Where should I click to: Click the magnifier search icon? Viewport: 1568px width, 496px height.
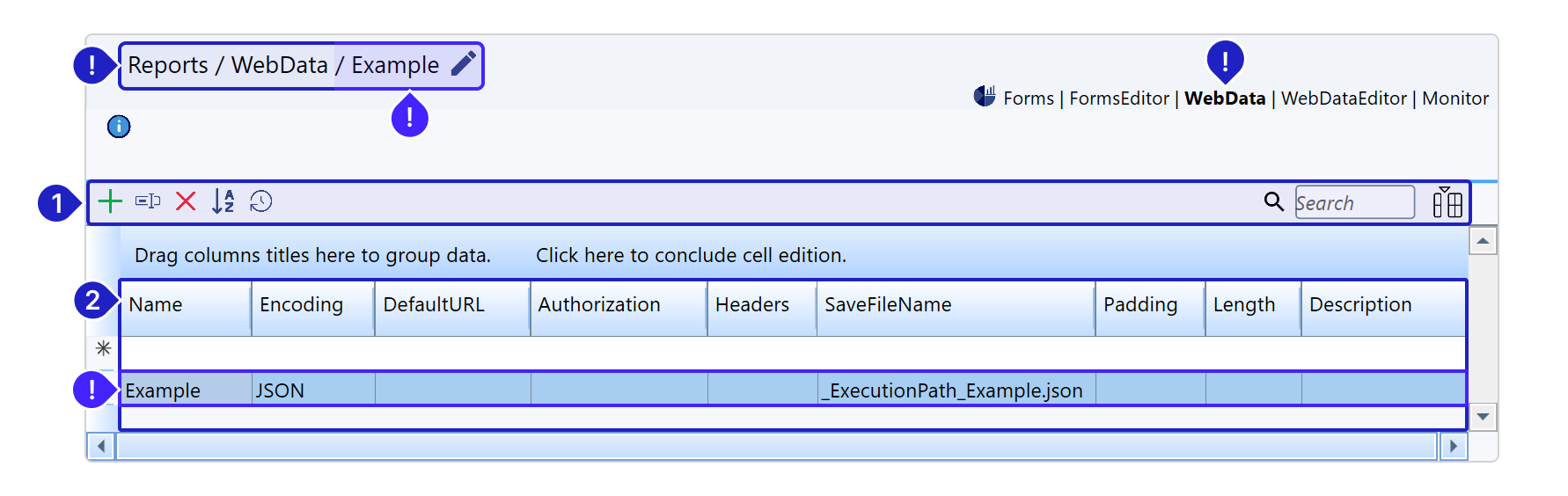(1273, 201)
